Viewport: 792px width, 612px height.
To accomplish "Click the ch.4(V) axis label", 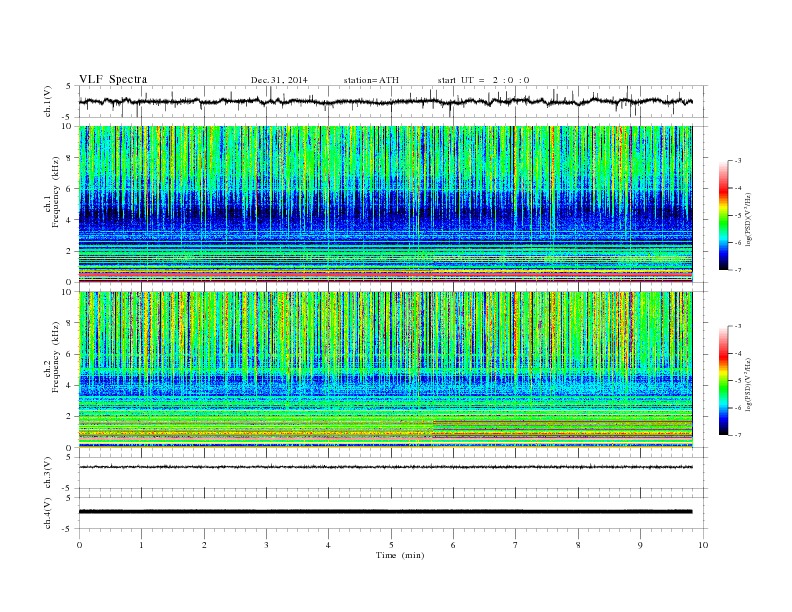I will click(48, 514).
